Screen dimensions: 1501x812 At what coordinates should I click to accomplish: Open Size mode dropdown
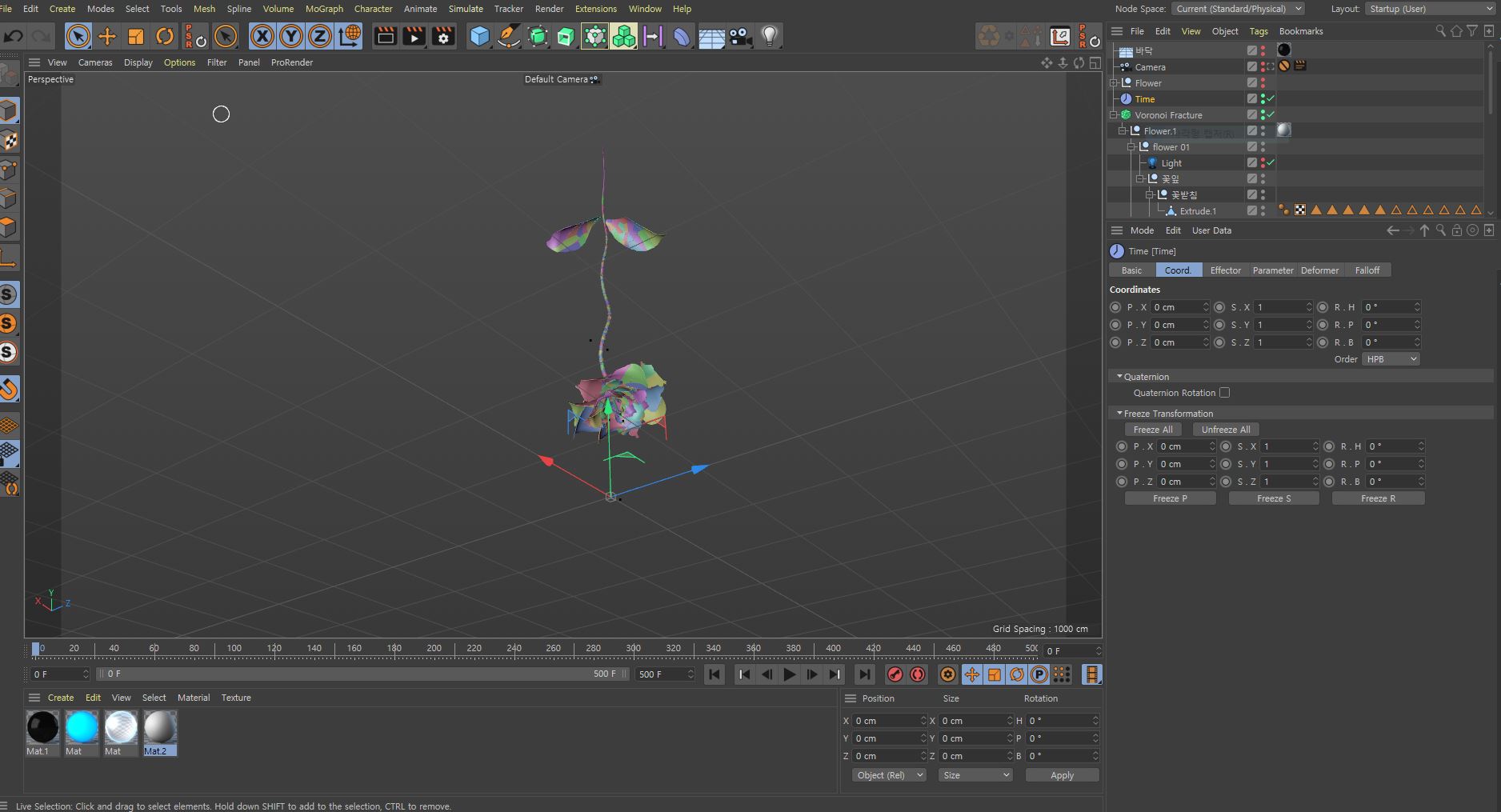[975, 775]
